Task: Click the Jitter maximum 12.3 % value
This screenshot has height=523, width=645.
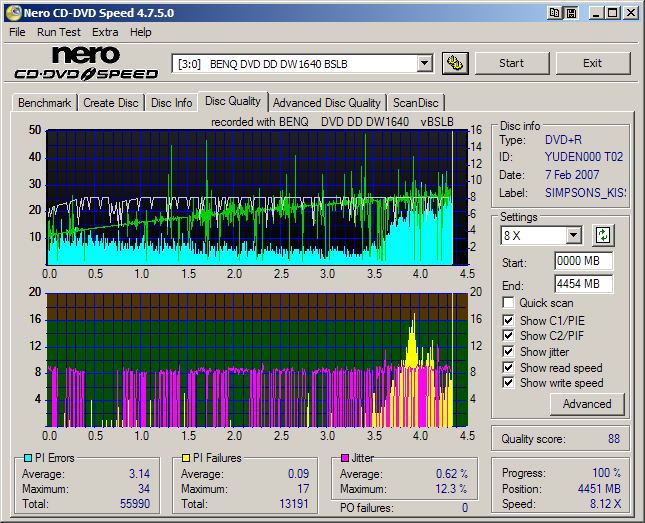Action: (x=451, y=489)
